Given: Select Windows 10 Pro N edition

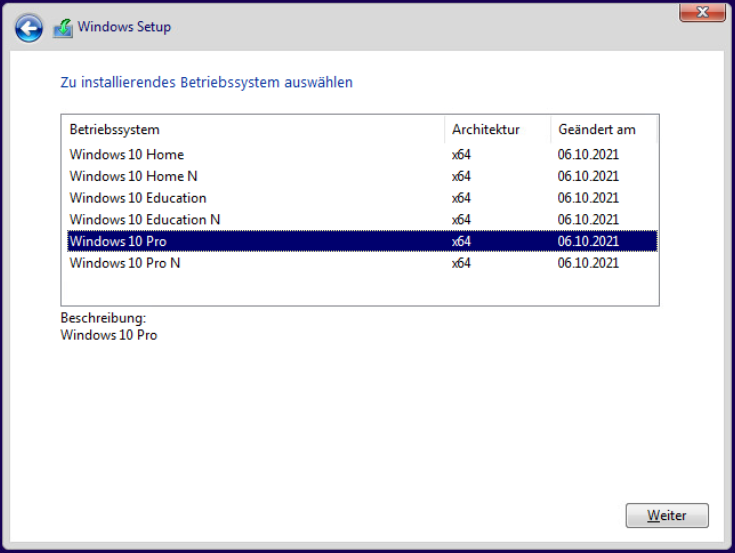Looking at the screenshot, I should point(125,263).
